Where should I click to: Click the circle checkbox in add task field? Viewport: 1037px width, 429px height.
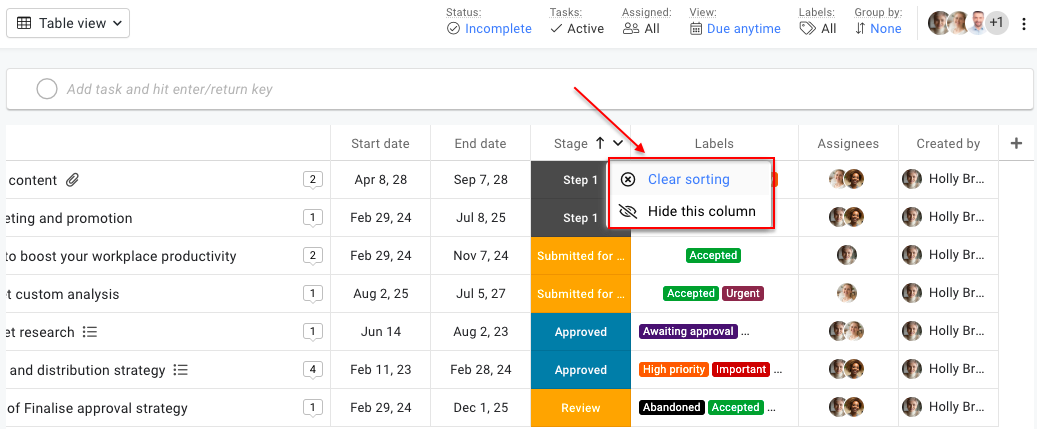47,89
